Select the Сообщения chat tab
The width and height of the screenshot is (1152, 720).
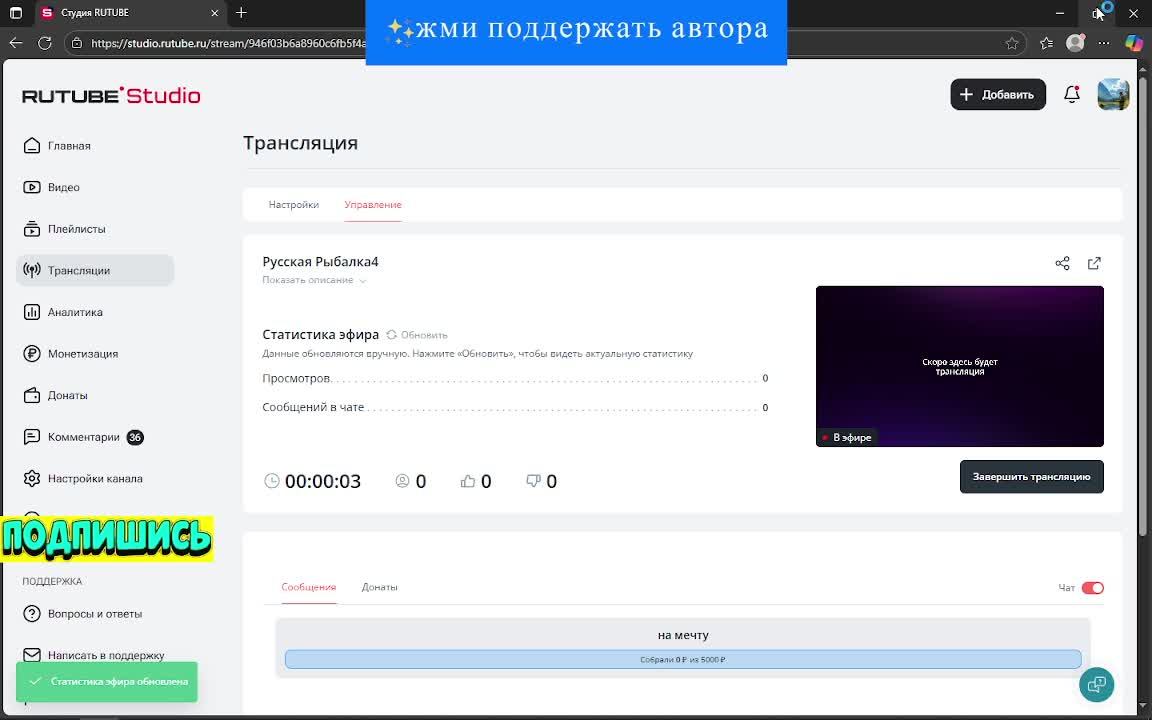[309, 587]
